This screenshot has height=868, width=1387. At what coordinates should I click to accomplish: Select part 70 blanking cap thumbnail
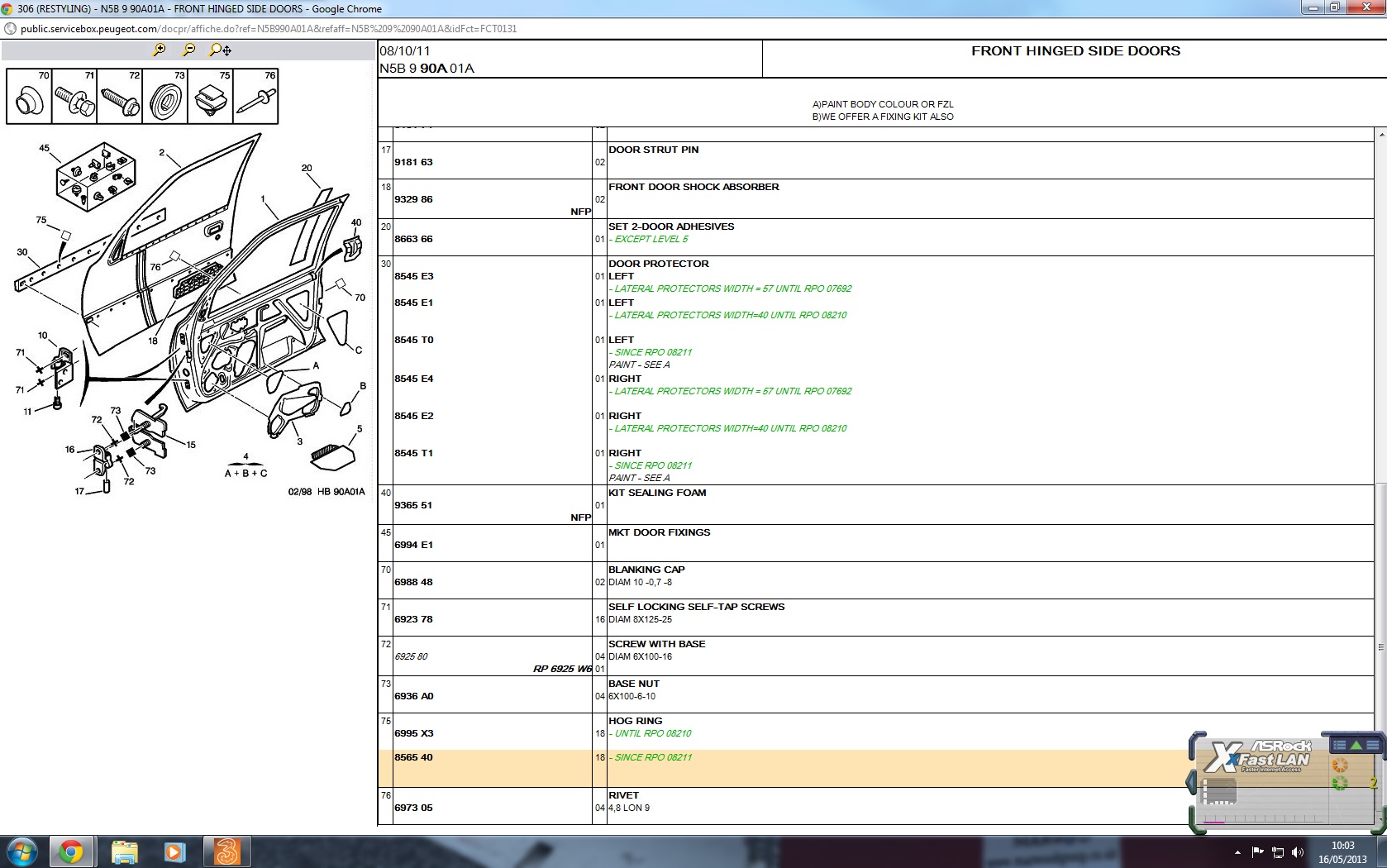pyautogui.click(x=29, y=97)
